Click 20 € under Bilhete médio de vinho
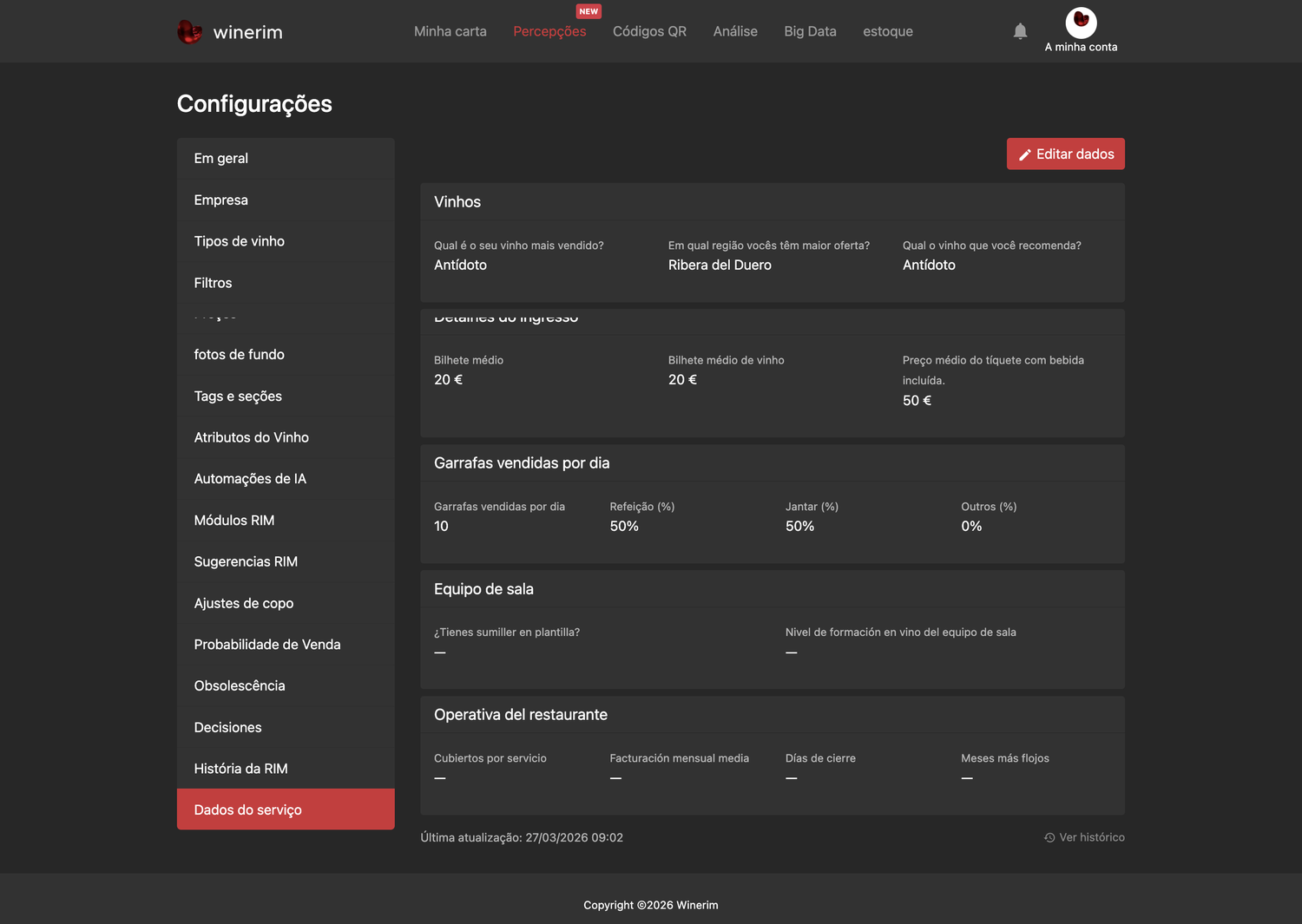Viewport: 1302px width, 924px height. click(x=682, y=380)
